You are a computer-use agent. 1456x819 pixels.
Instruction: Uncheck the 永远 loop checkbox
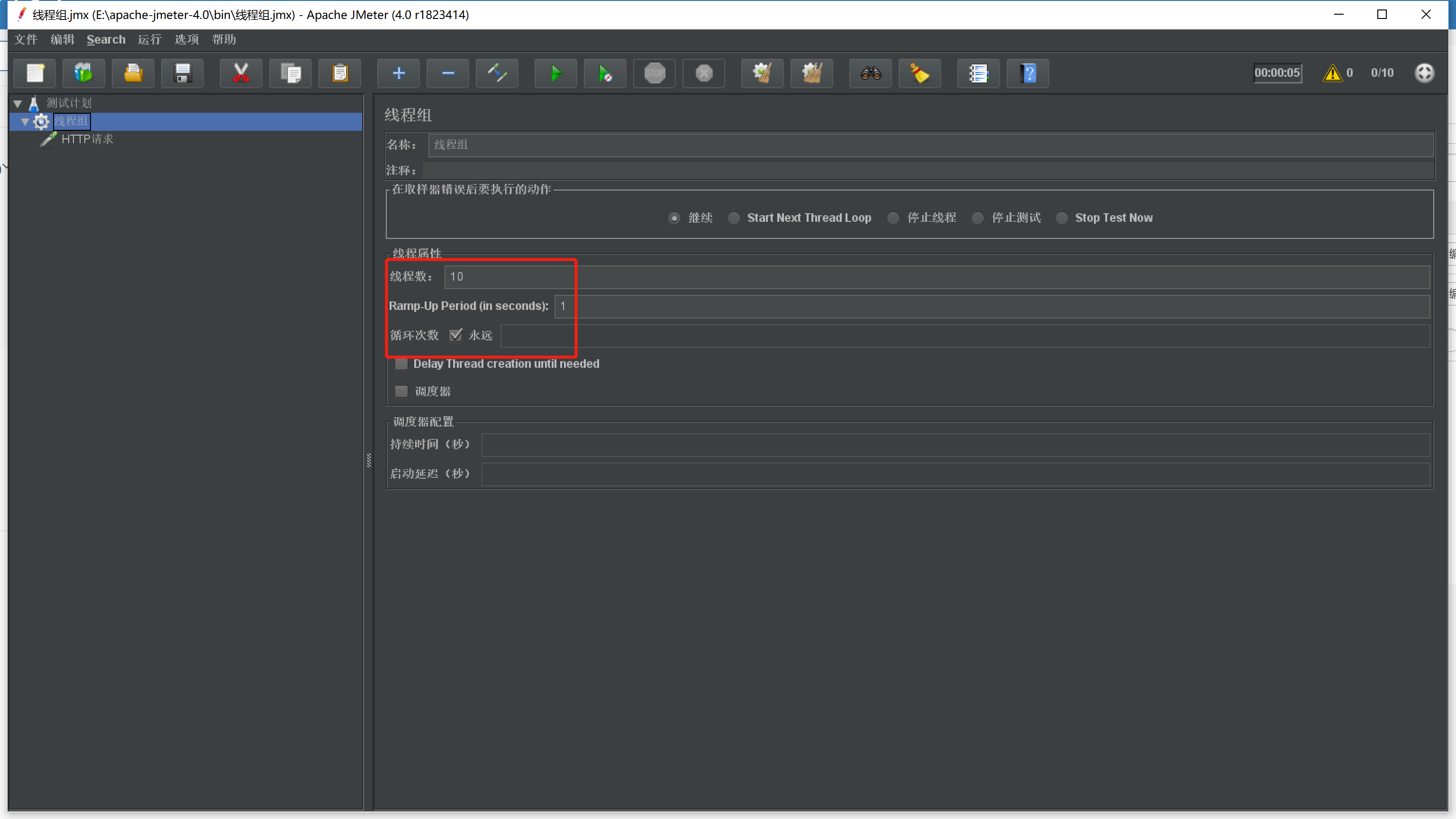(x=455, y=335)
